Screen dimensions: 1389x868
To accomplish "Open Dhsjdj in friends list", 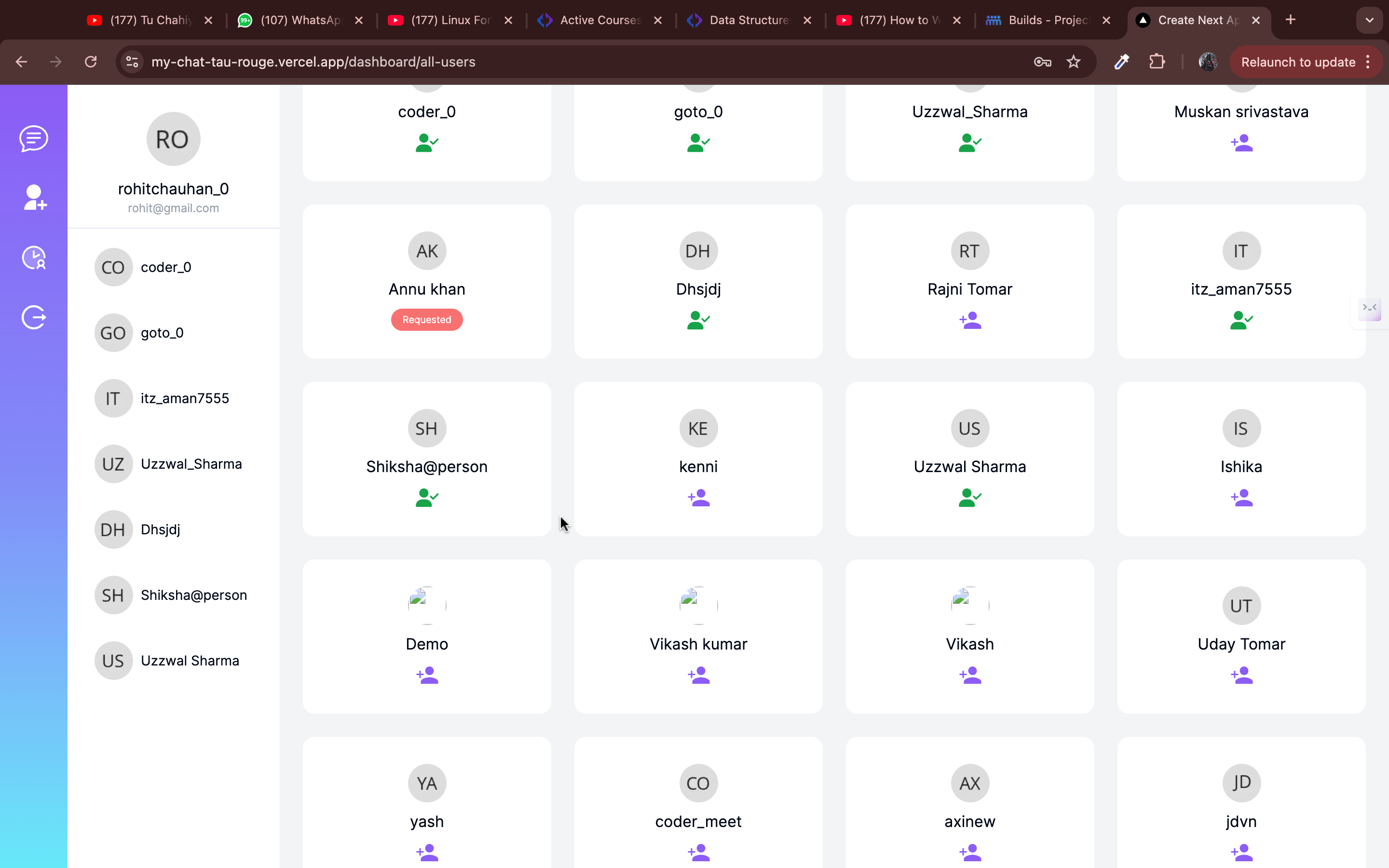I will [x=173, y=529].
